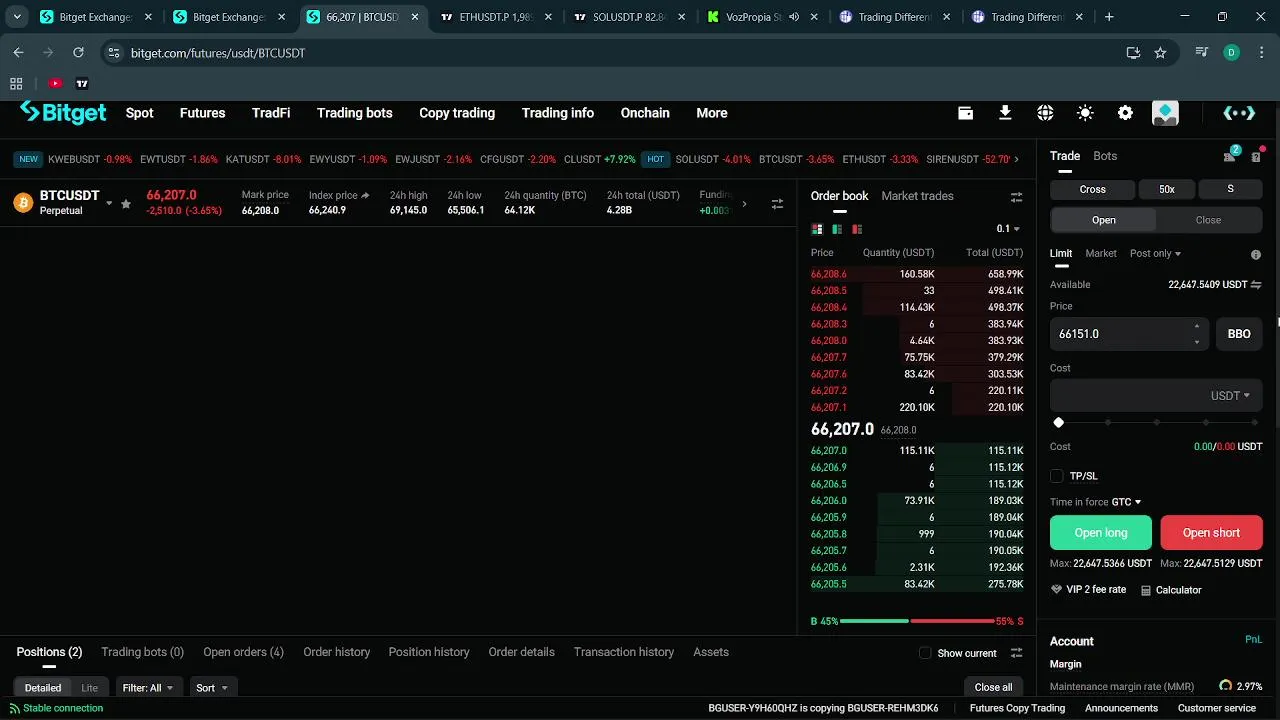Image resolution: width=1280 pixels, height=720 pixels.
Task: Show buy orders only view
Action: 836,229
